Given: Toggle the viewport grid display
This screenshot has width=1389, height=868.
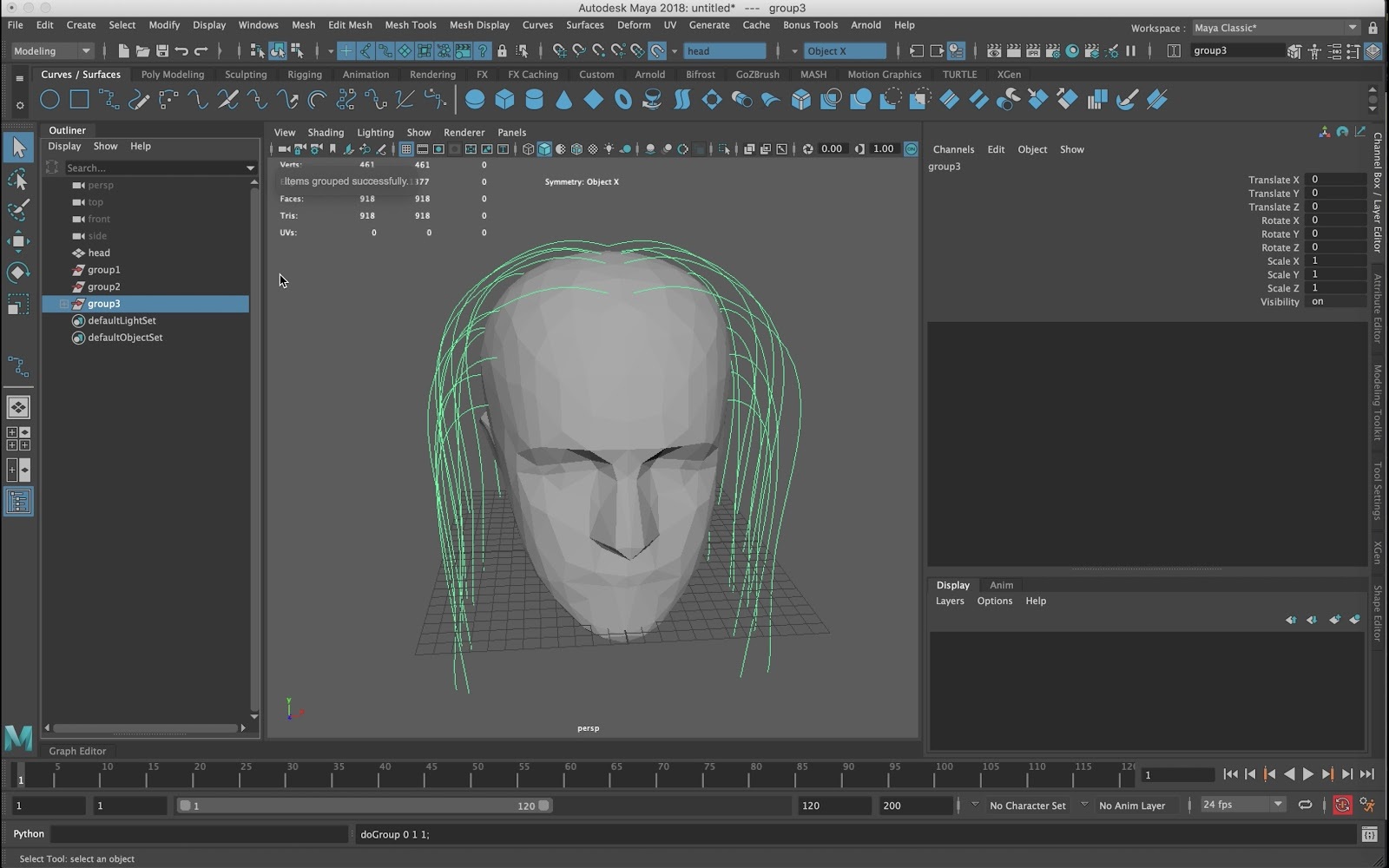Looking at the screenshot, I should tap(405, 149).
